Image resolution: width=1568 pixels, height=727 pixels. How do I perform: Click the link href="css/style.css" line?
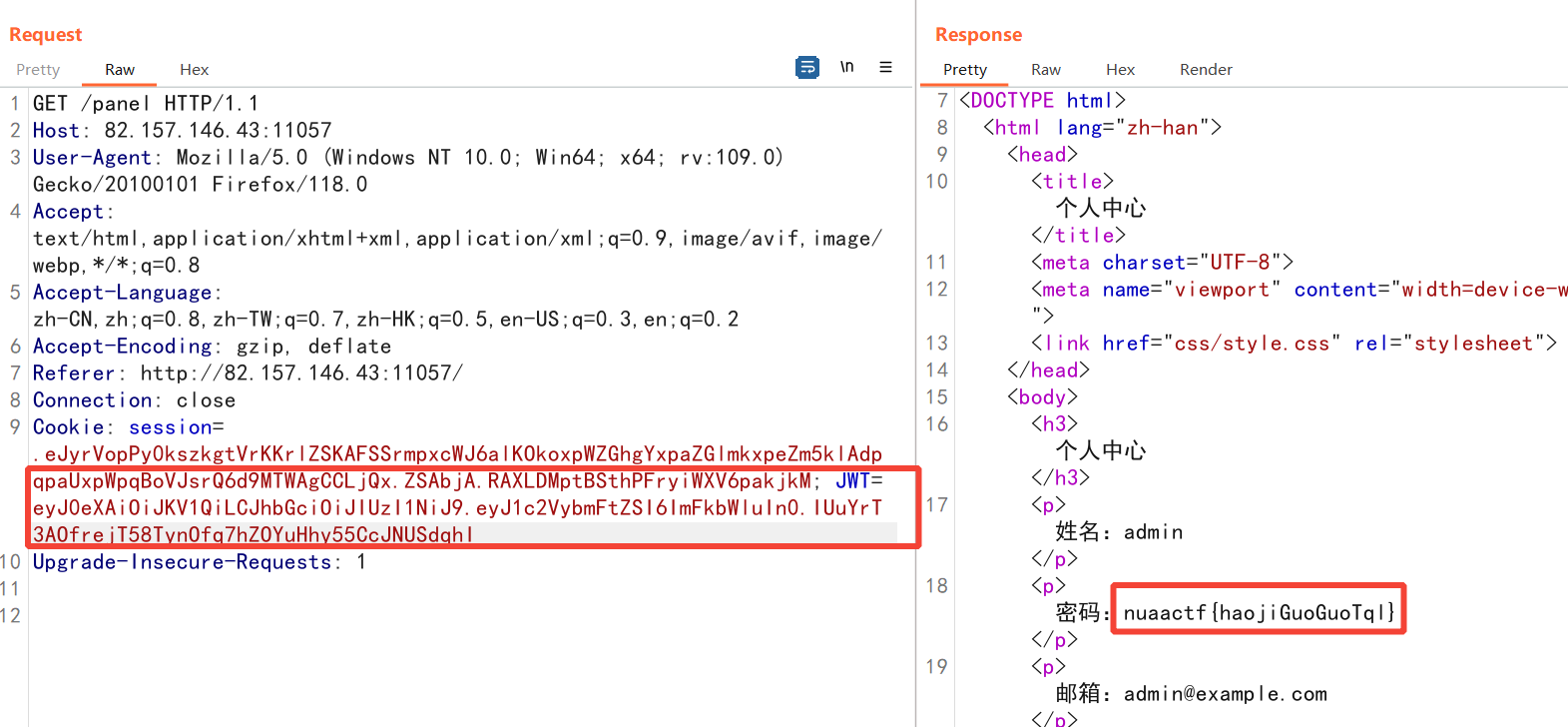coord(1294,344)
